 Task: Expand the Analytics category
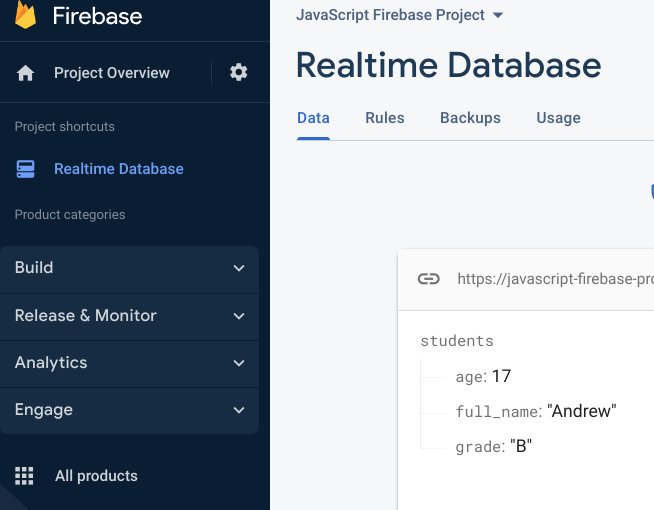[x=129, y=363]
